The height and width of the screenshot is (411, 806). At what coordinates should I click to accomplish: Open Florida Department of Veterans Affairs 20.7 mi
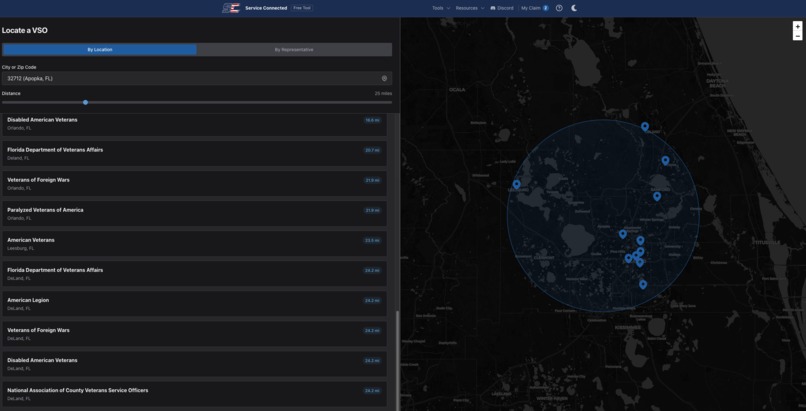pyautogui.click(x=194, y=154)
